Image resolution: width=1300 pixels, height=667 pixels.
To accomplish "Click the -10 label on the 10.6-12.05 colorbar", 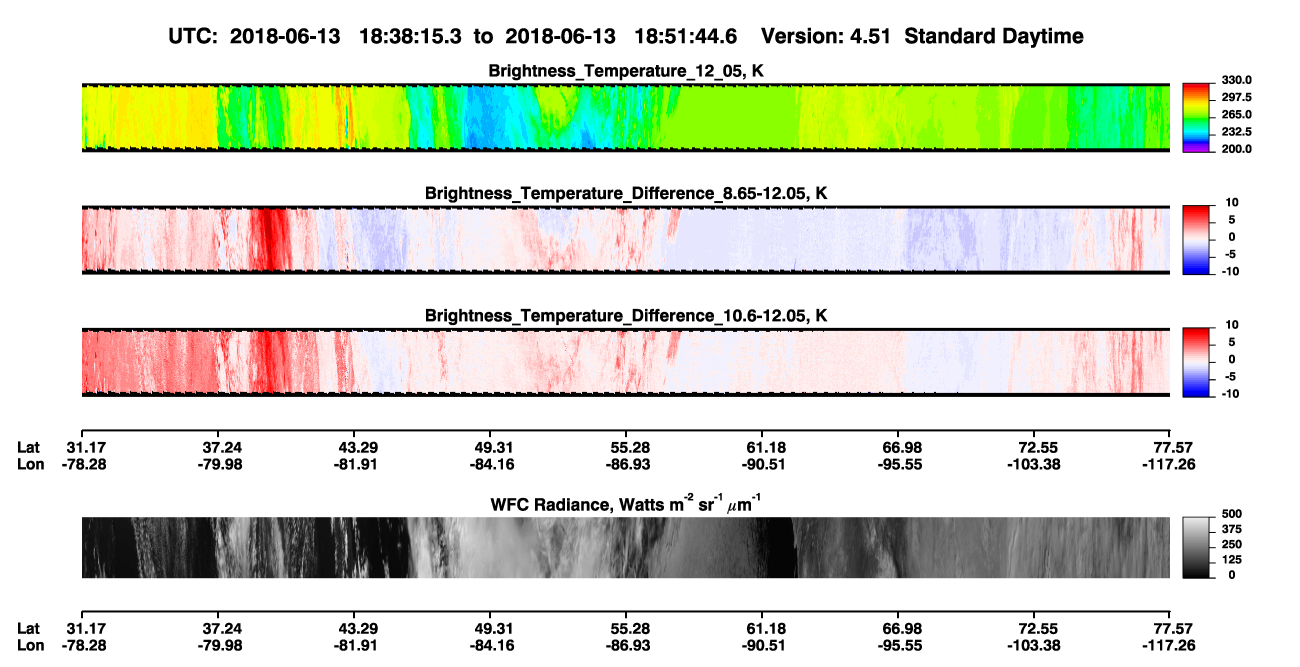I will point(1229,393).
